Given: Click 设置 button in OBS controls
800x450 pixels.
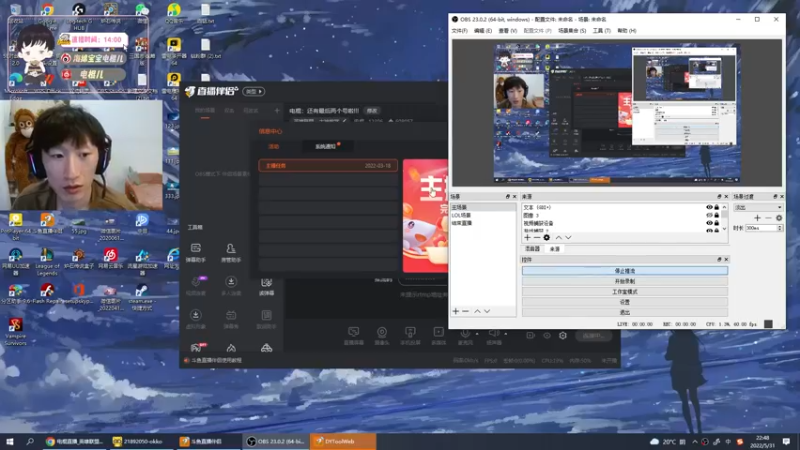Looking at the screenshot, I should click(625, 302).
